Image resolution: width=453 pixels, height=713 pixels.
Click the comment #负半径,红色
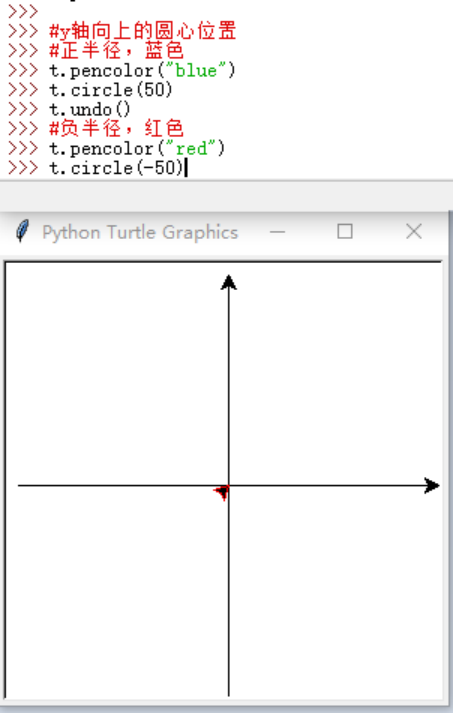[116, 129]
